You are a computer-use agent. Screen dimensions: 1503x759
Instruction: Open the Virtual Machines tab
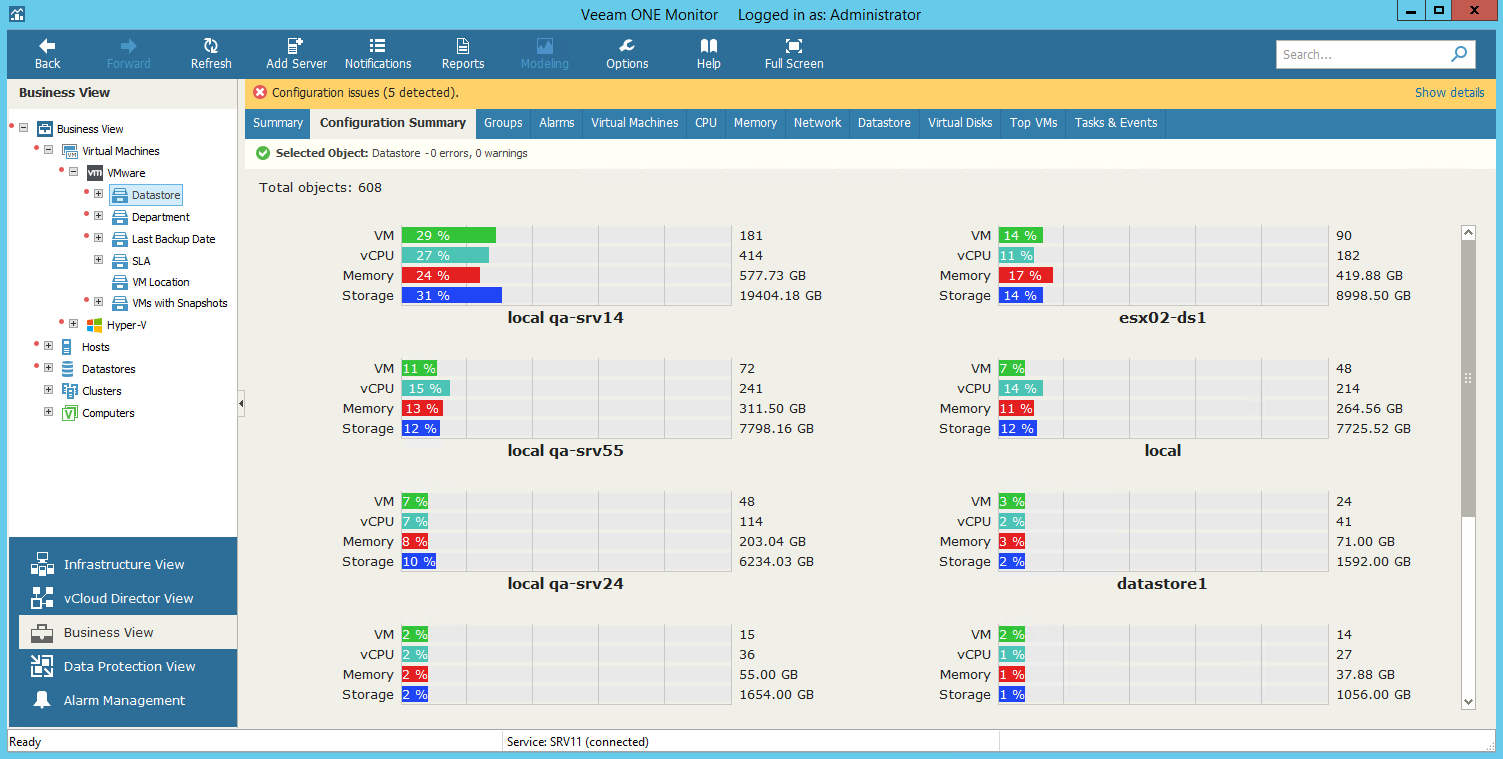tap(635, 123)
